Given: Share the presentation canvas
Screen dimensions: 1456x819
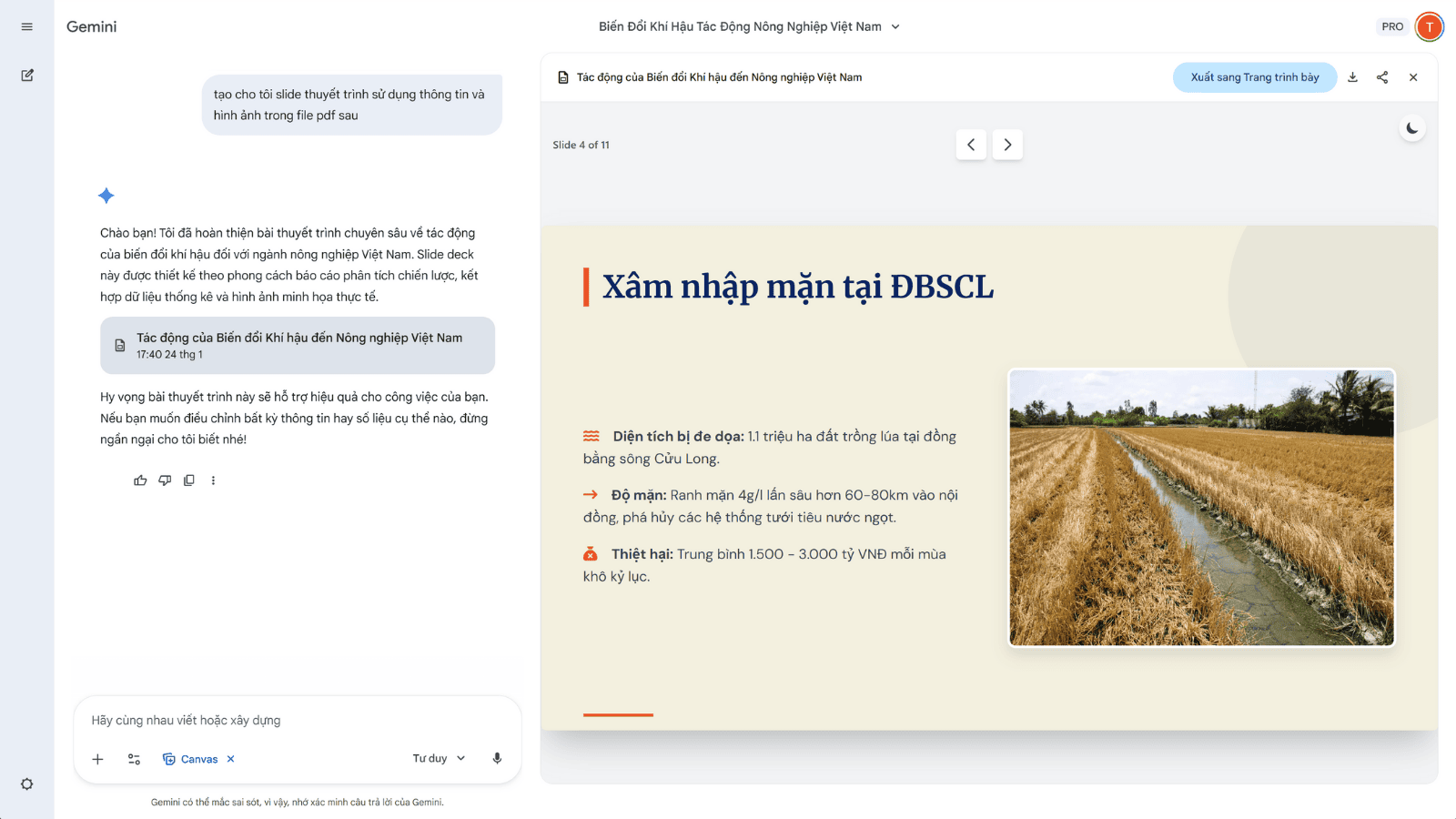Looking at the screenshot, I should [1382, 77].
